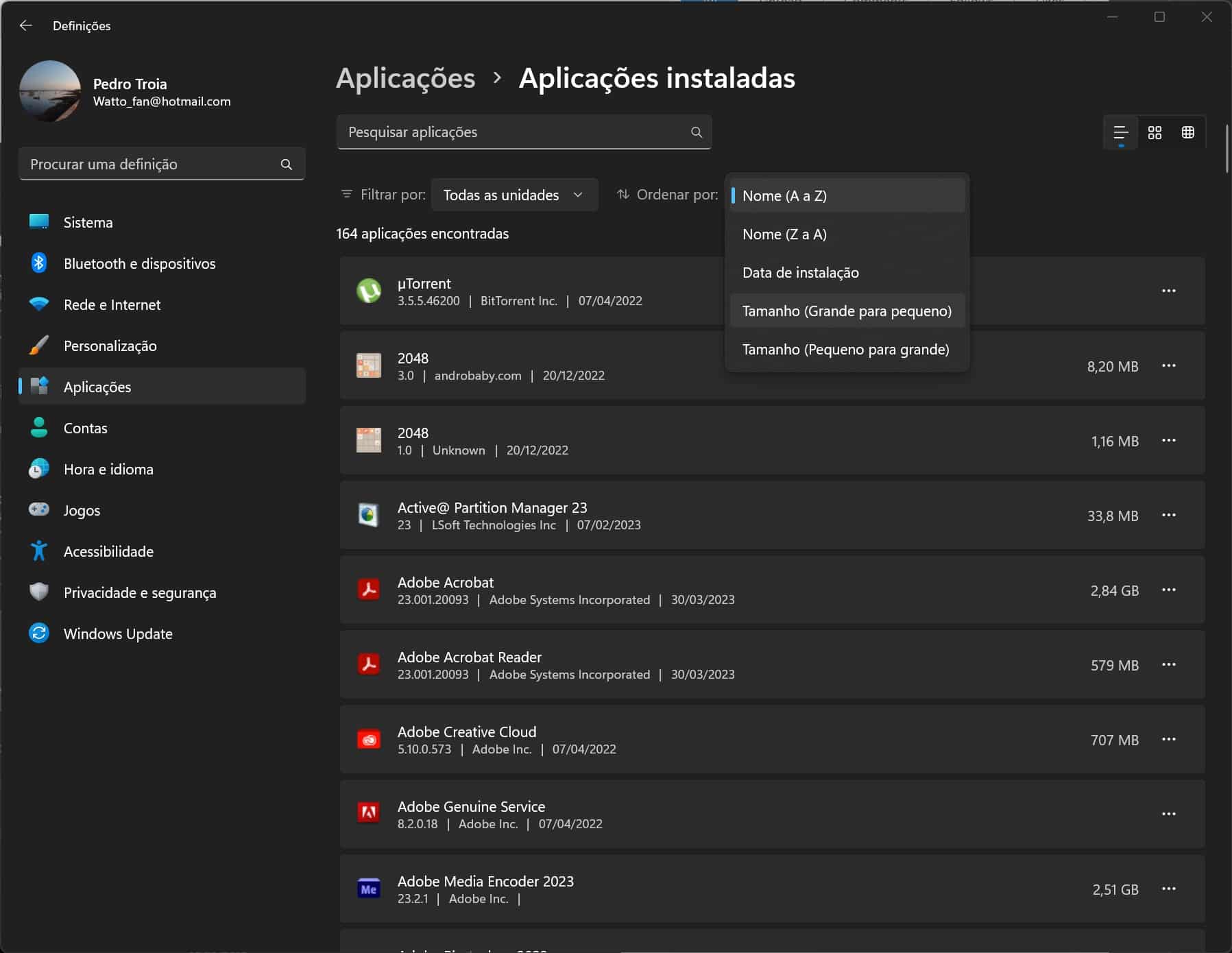Click the Procurar uma definição search field

(x=151, y=164)
